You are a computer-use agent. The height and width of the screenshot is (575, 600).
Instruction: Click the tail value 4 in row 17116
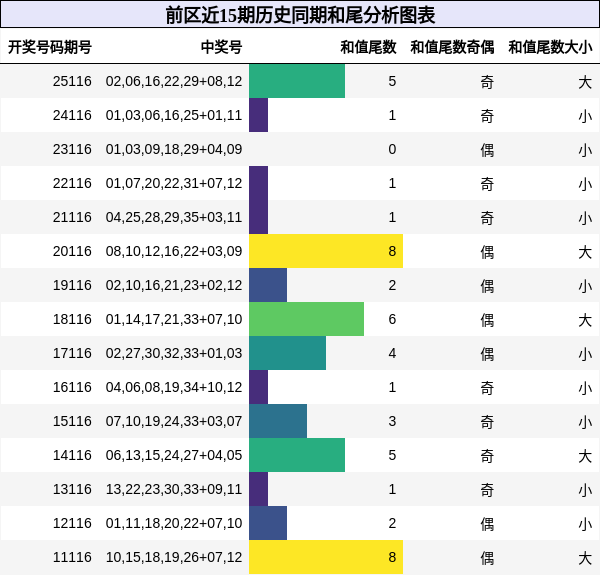click(392, 353)
